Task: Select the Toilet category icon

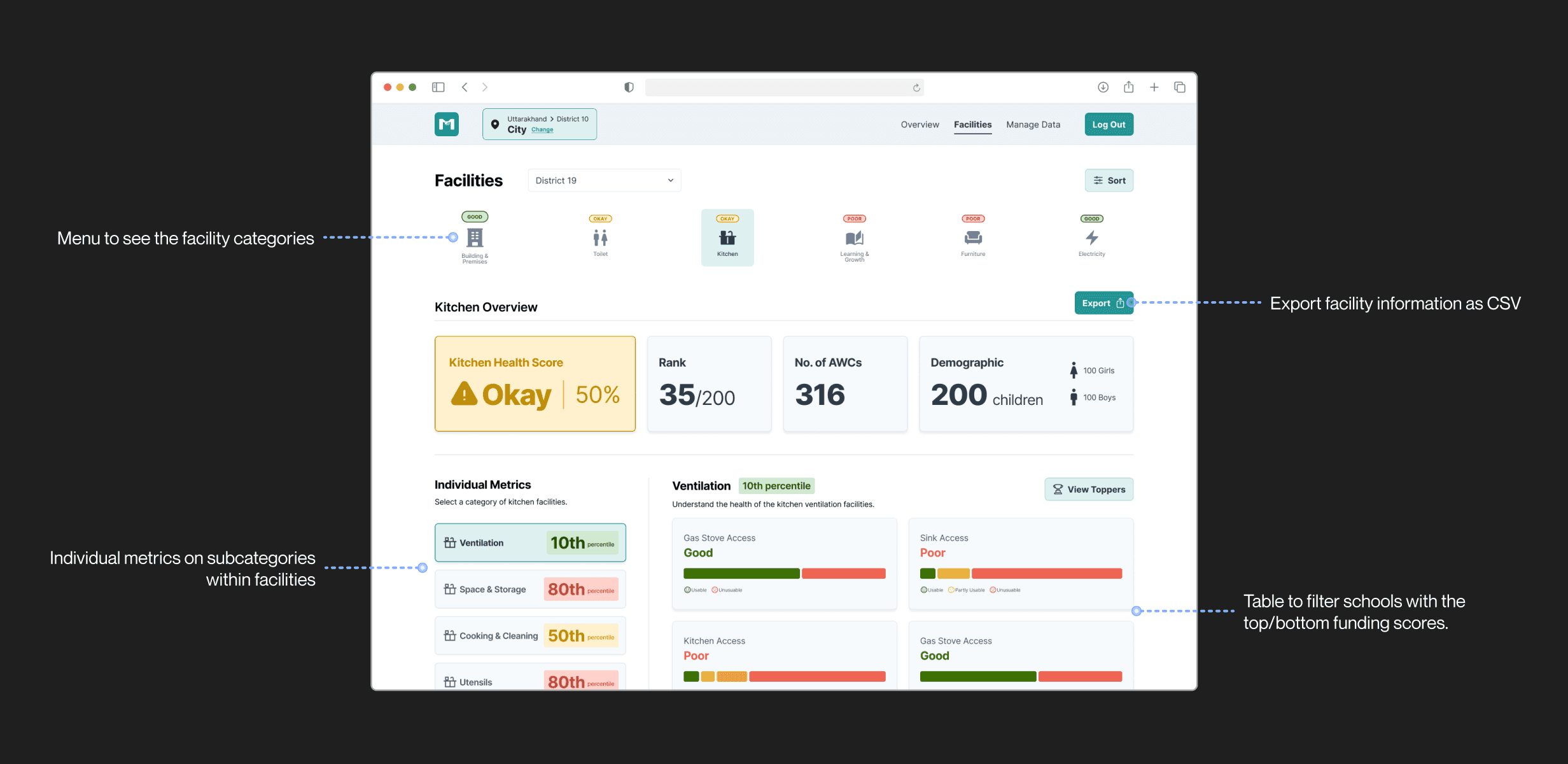Action: pyautogui.click(x=600, y=237)
